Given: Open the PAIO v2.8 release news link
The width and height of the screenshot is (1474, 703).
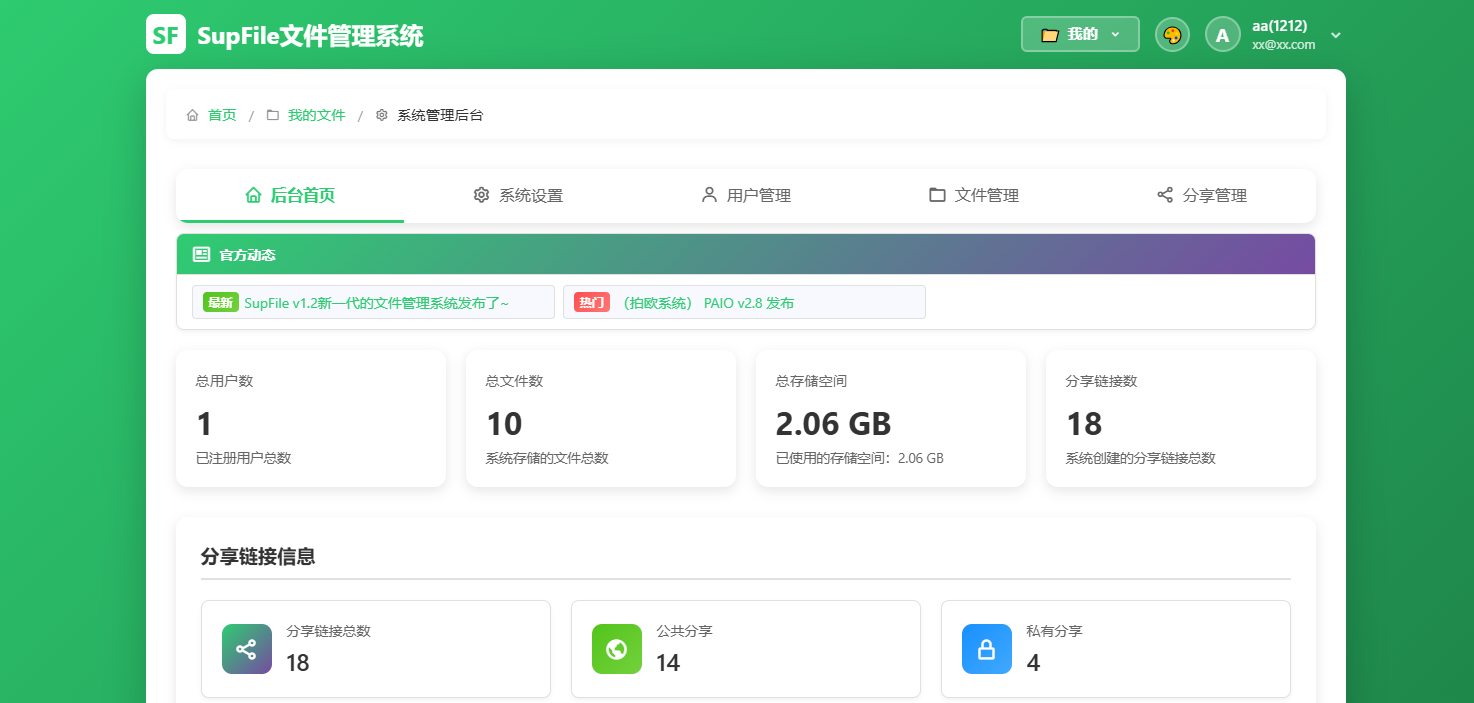Looking at the screenshot, I should point(707,303).
